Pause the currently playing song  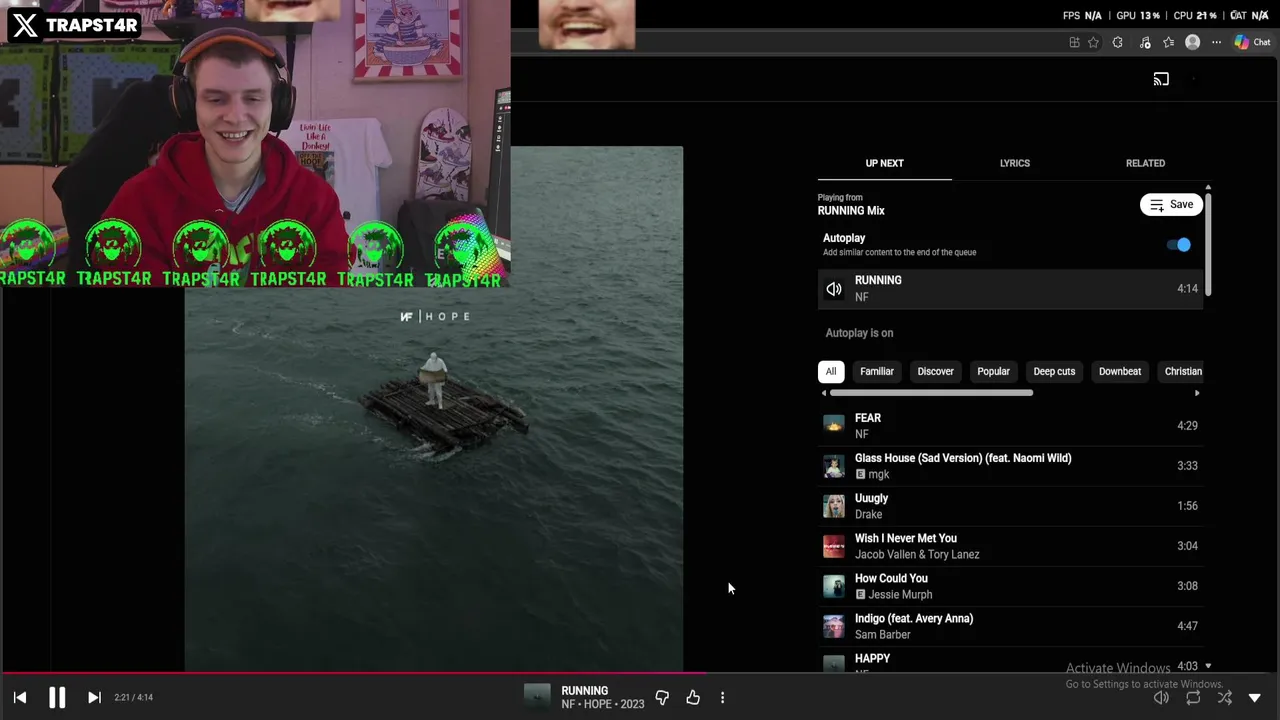[x=57, y=698]
